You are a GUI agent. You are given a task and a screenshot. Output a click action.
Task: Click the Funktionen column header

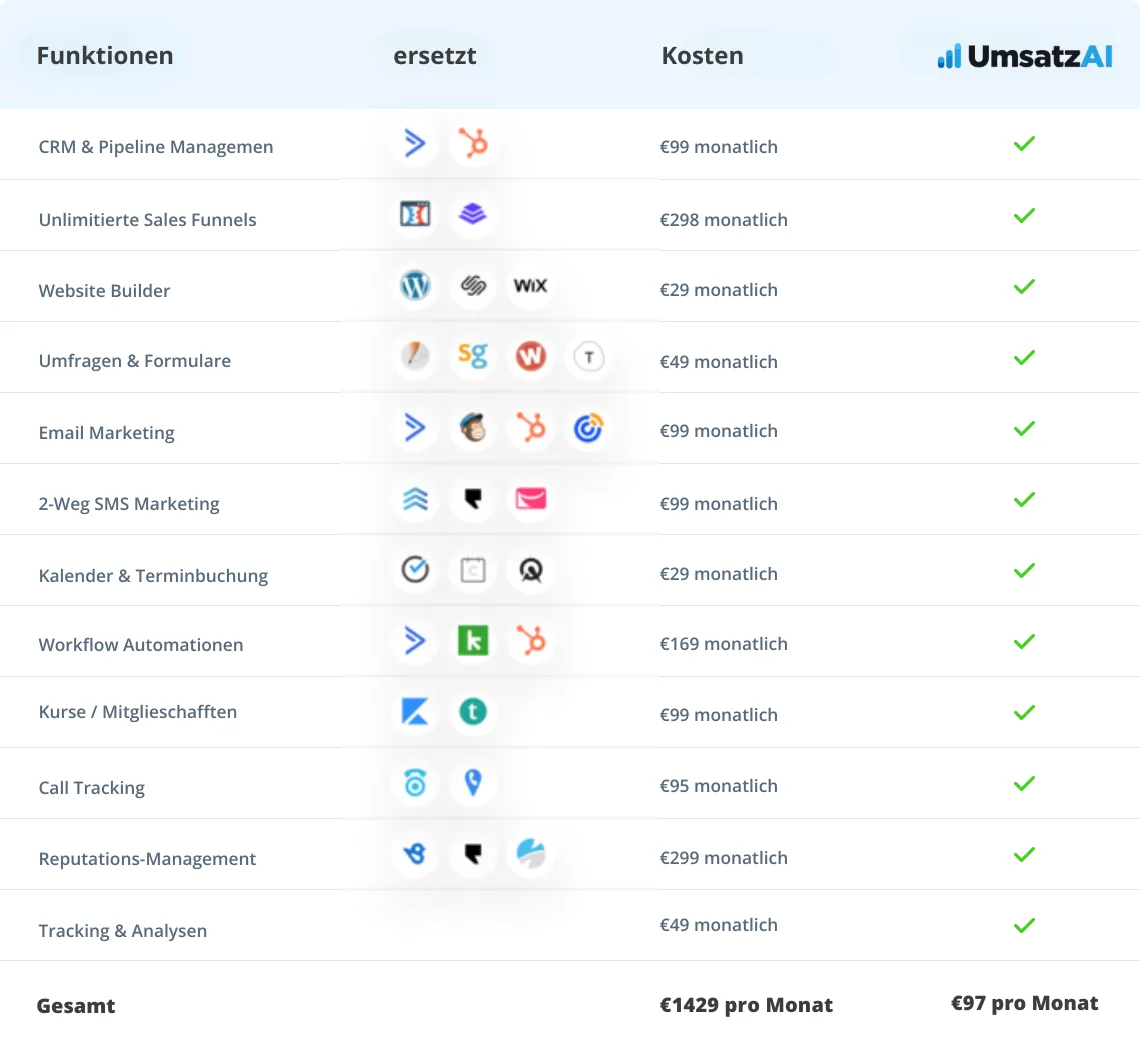[x=105, y=56]
